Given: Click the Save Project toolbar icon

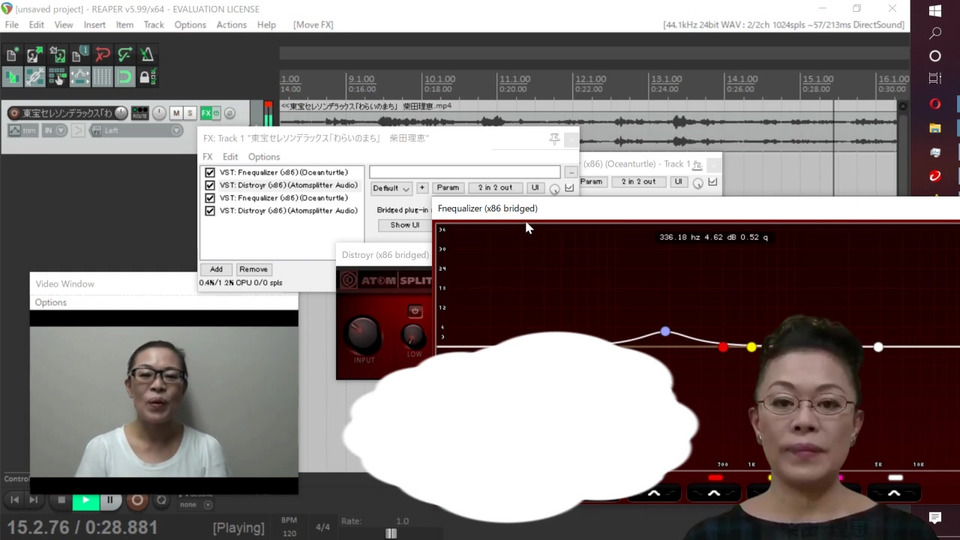Looking at the screenshot, I should coord(57,55).
